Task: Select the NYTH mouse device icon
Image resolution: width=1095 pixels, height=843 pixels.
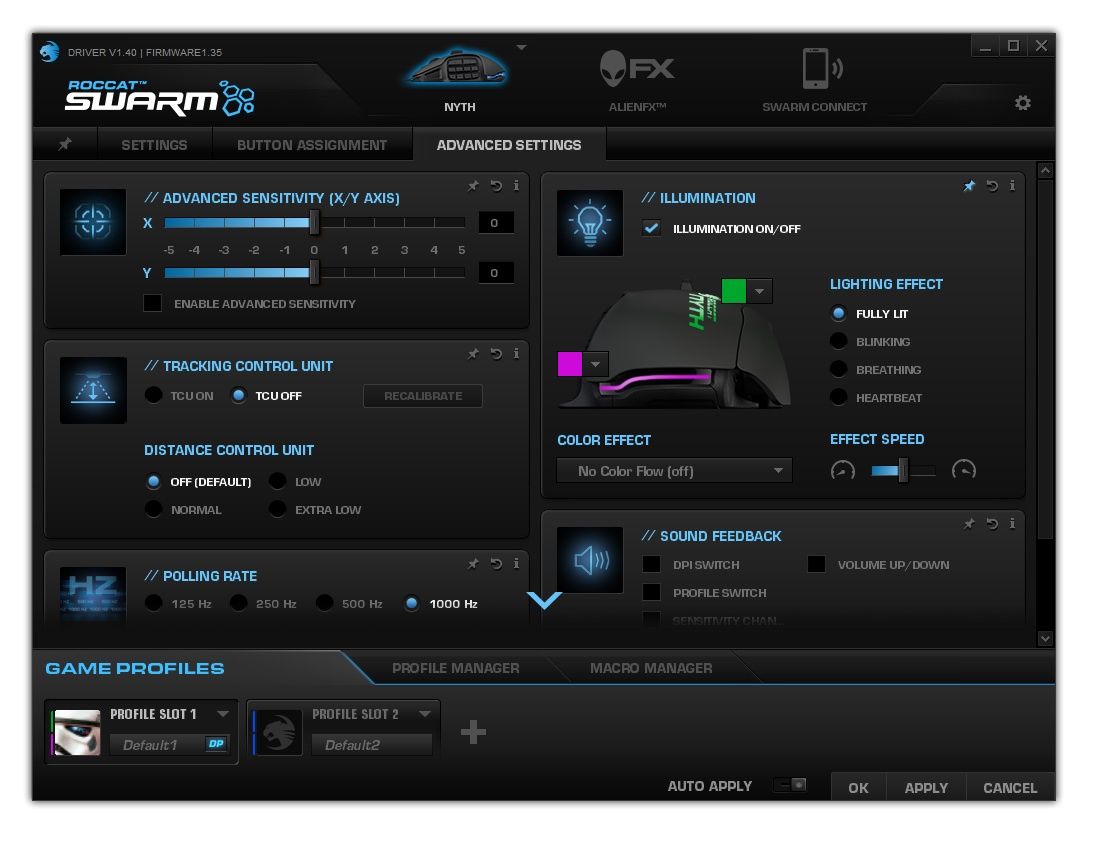Action: point(458,69)
